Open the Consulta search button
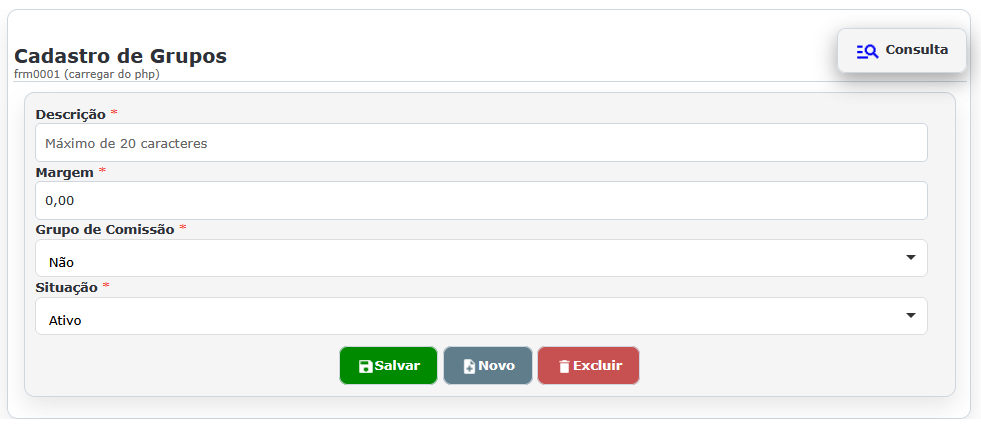The width and height of the screenshot is (981, 427). pos(902,50)
